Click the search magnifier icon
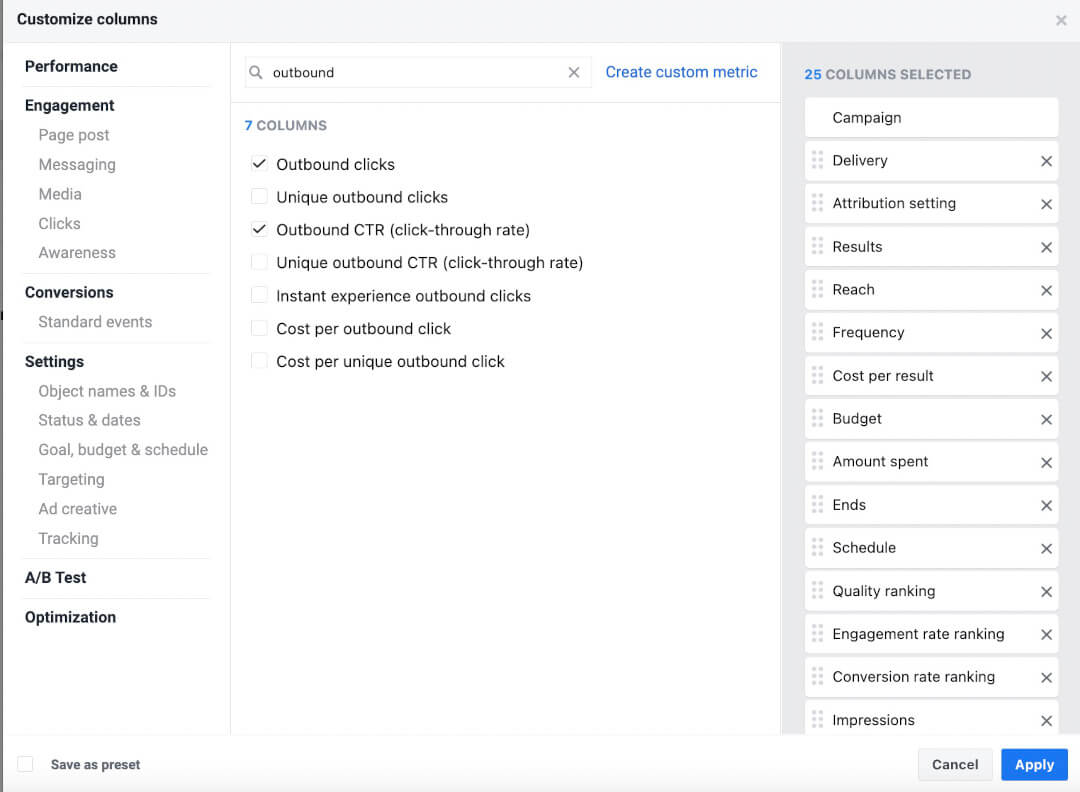 pos(256,72)
